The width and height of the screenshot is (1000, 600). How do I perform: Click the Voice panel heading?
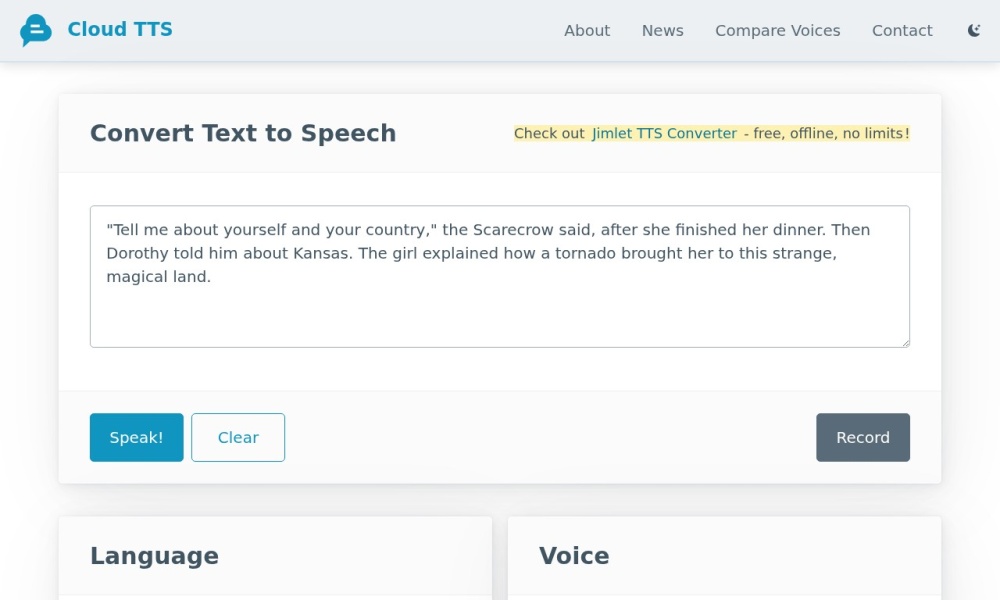(574, 556)
